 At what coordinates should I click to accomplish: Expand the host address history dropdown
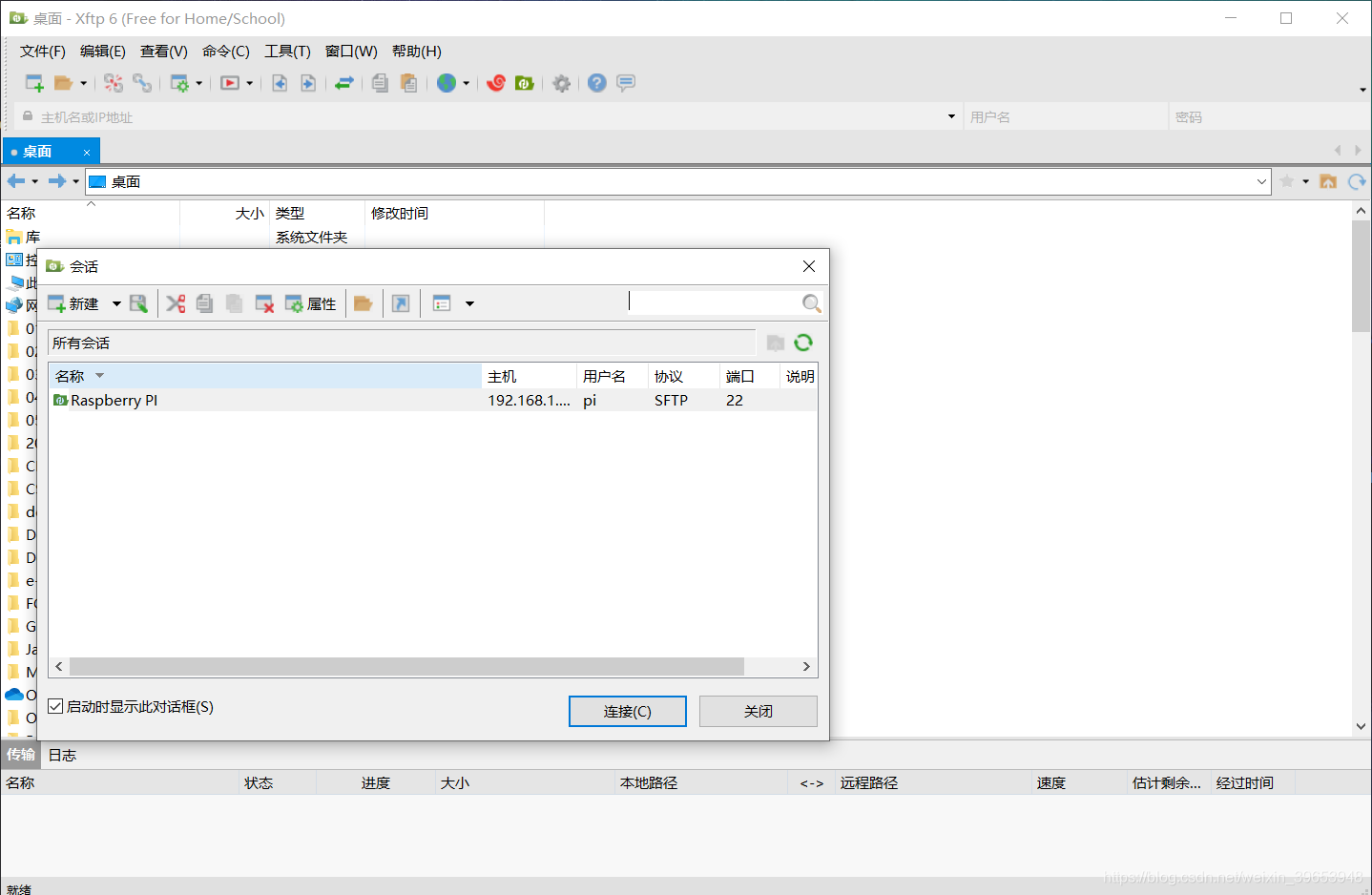(951, 116)
